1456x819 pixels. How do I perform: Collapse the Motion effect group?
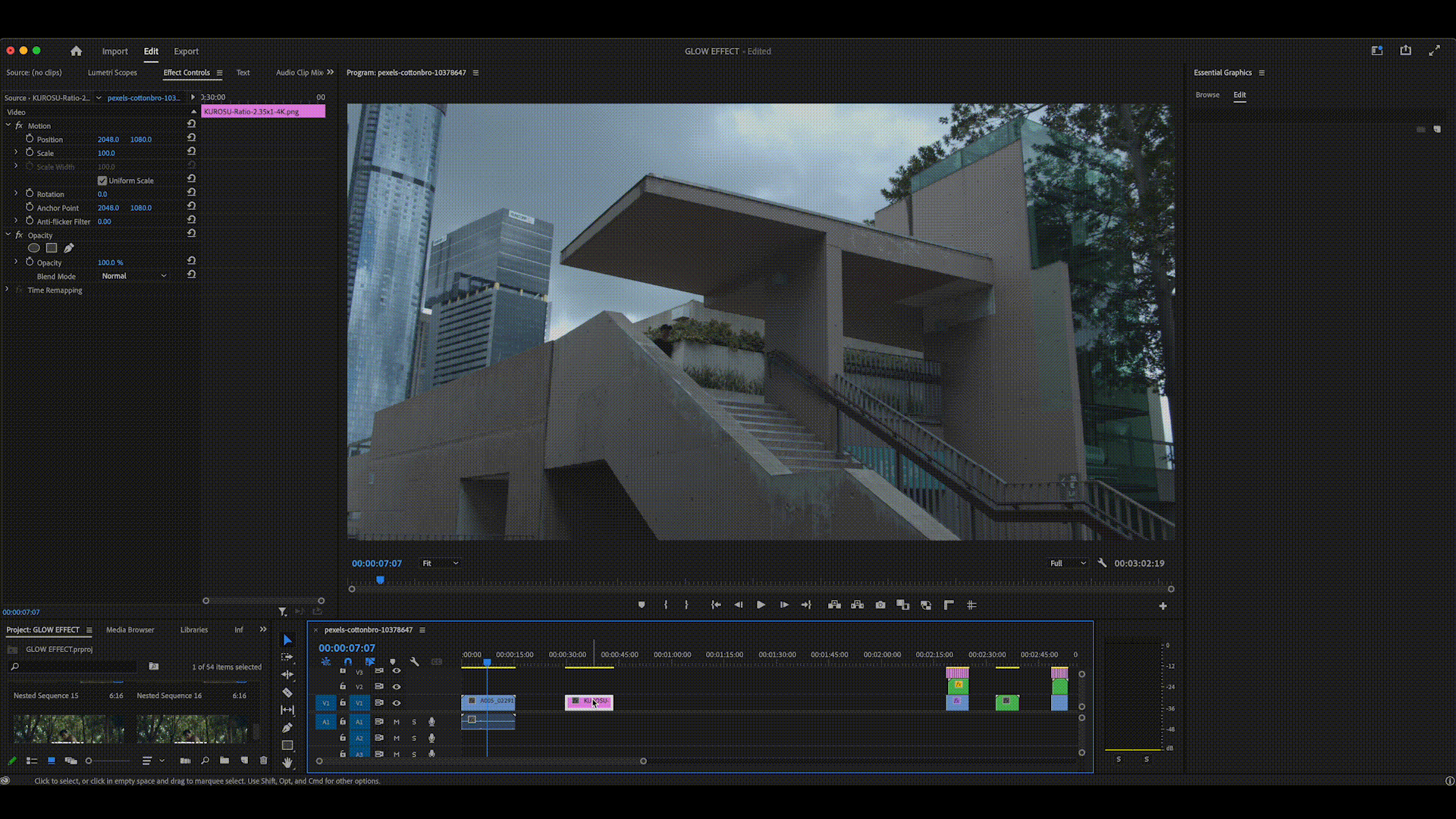coord(8,125)
